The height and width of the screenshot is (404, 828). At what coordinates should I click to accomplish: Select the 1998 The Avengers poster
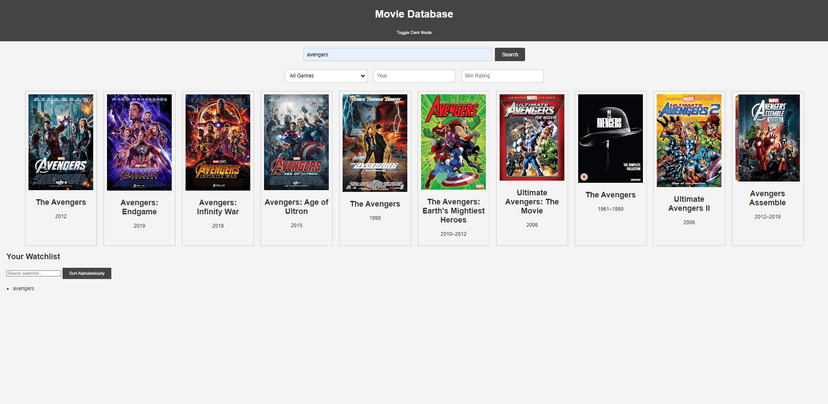375,142
